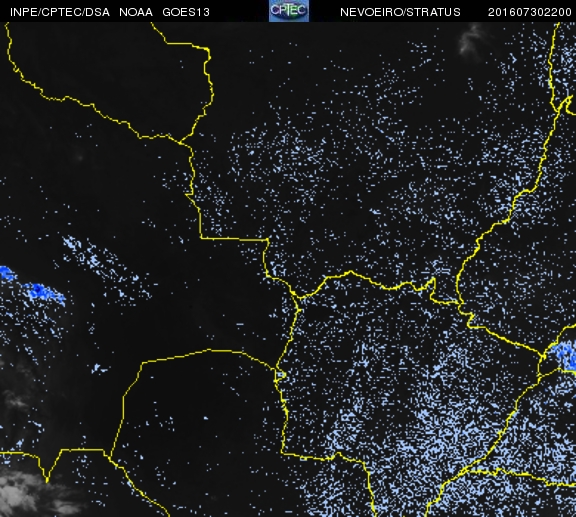Click the GOES13 satellite label
Viewport: 576px width, 517px height.
[186, 12]
